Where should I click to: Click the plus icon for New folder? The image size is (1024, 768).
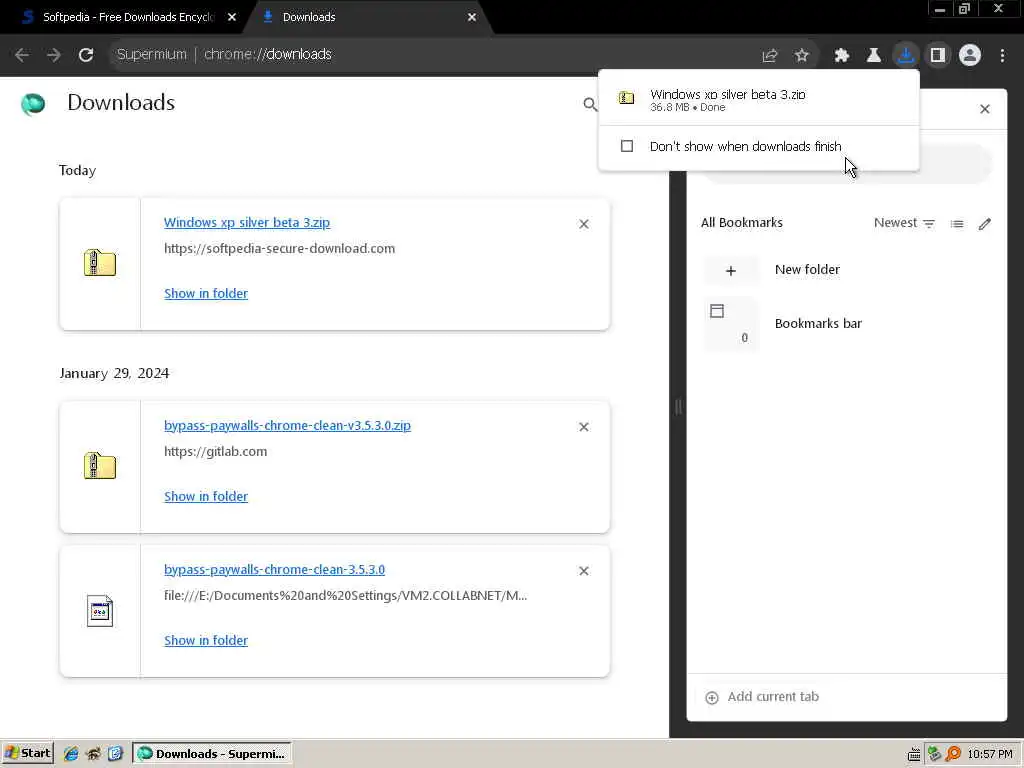[x=731, y=270]
